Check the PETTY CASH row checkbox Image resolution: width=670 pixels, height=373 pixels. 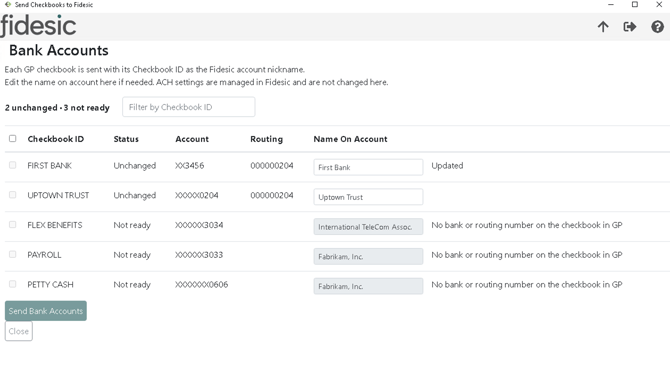tap(12, 284)
